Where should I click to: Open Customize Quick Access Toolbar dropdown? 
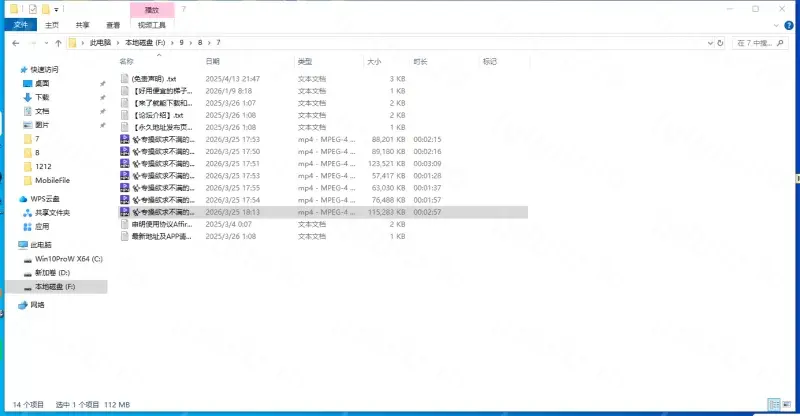[x=56, y=9]
